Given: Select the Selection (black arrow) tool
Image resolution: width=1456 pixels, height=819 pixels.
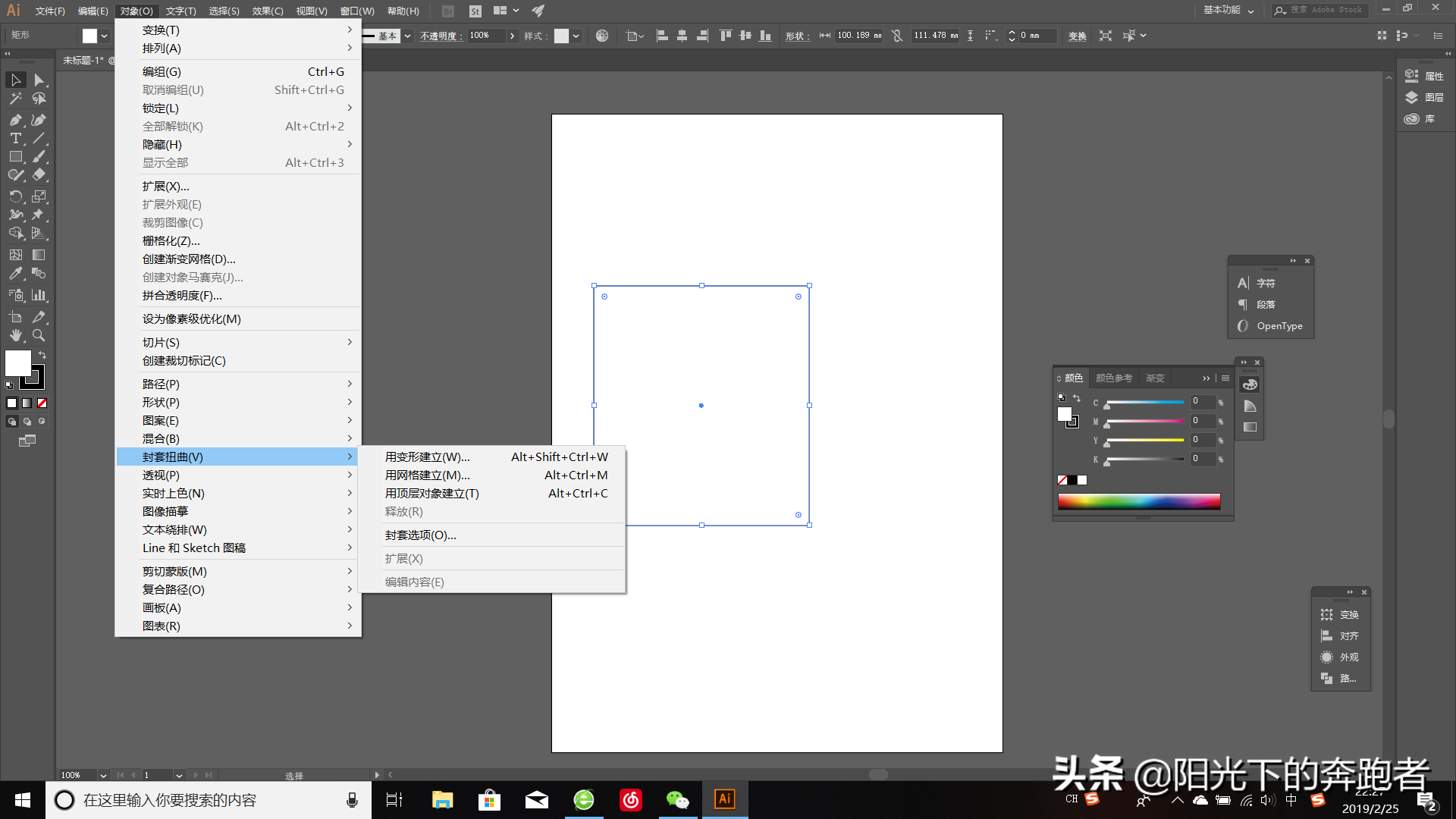Looking at the screenshot, I should pyautogui.click(x=16, y=80).
